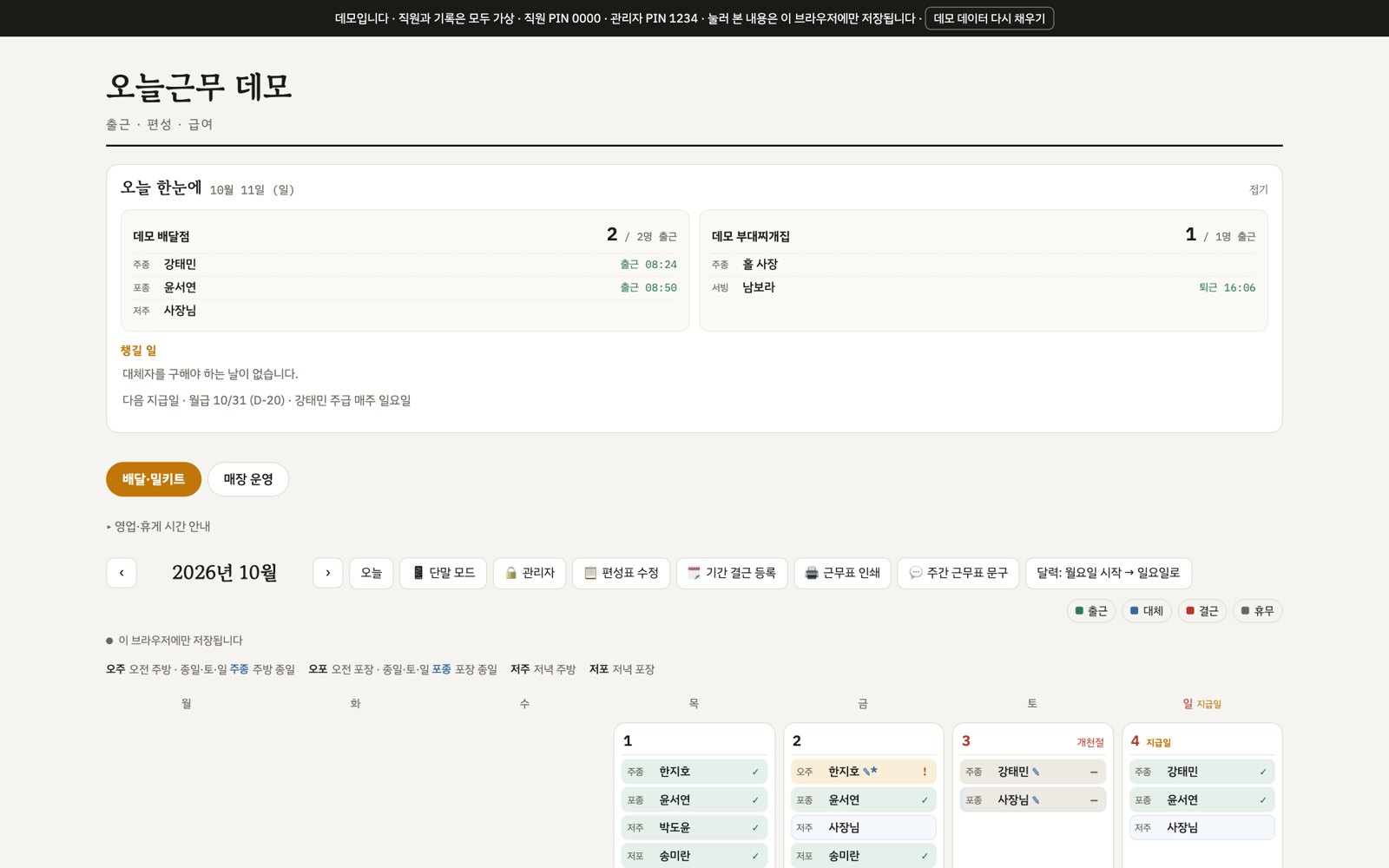This screenshot has width=1389, height=868.
Task: Select 박도윤 shift on day 1
Action: (x=694, y=828)
